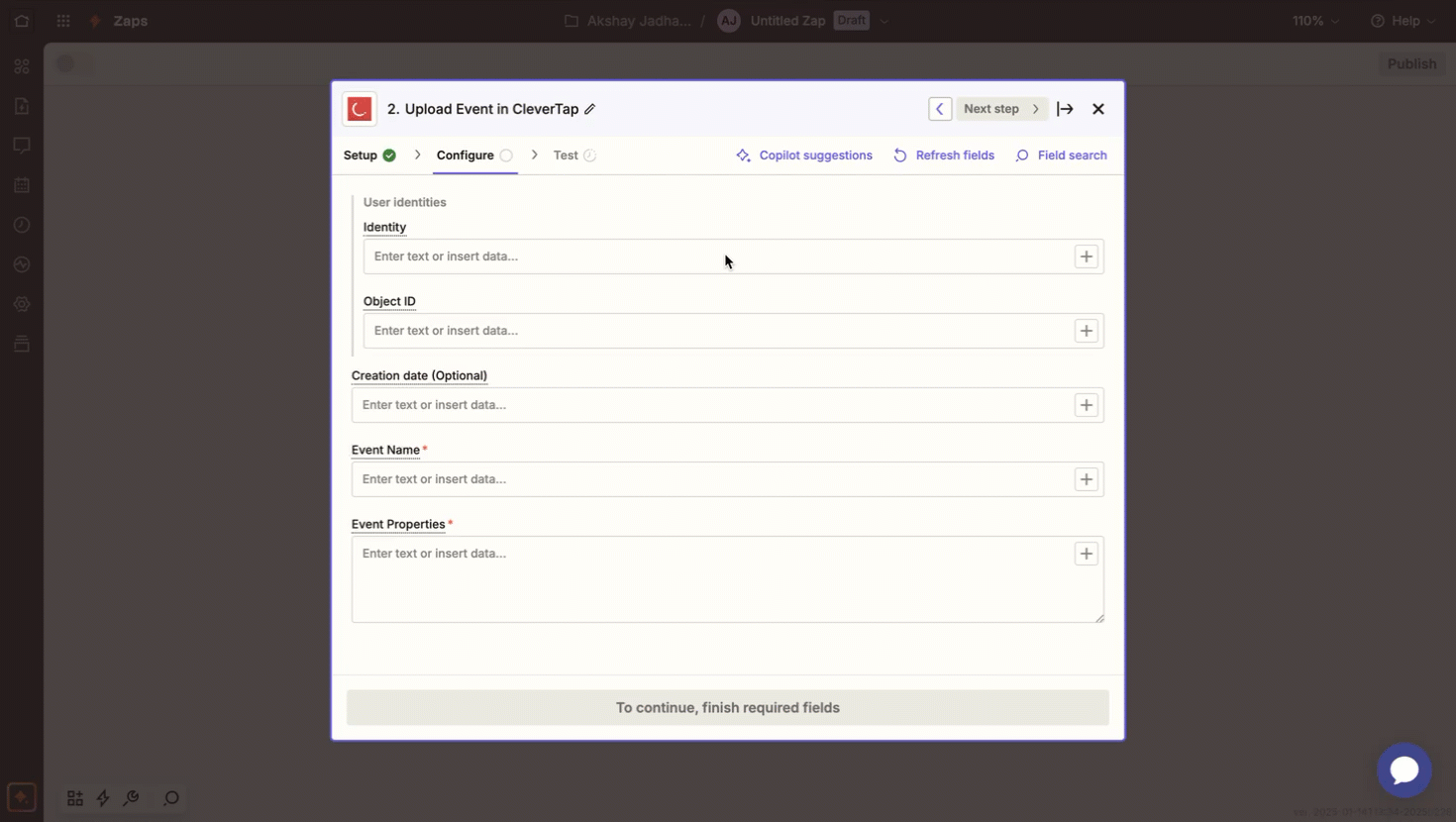
Task: Open the Setup tab
Action: click(x=369, y=155)
